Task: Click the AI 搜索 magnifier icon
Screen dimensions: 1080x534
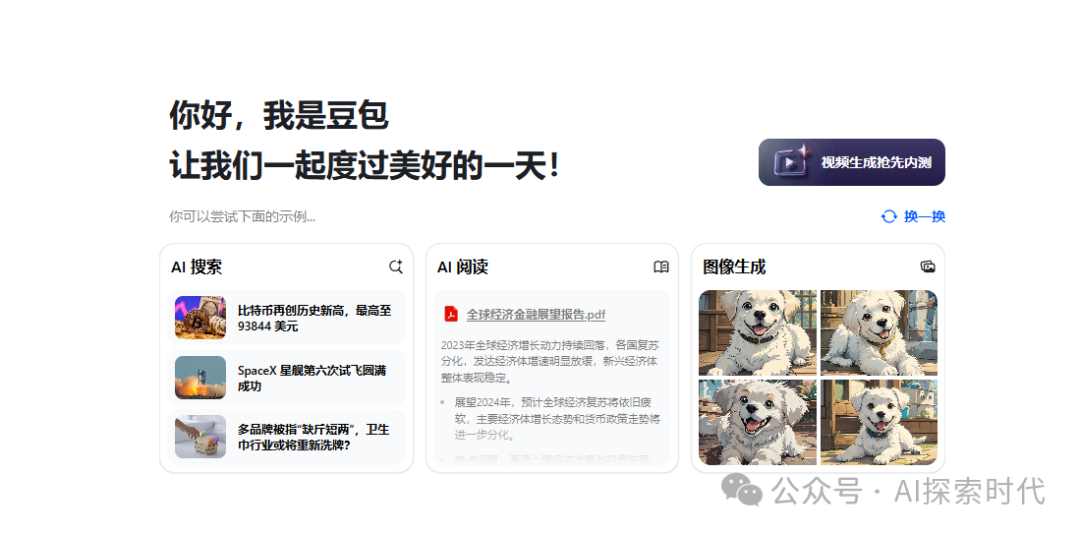Action: (395, 267)
